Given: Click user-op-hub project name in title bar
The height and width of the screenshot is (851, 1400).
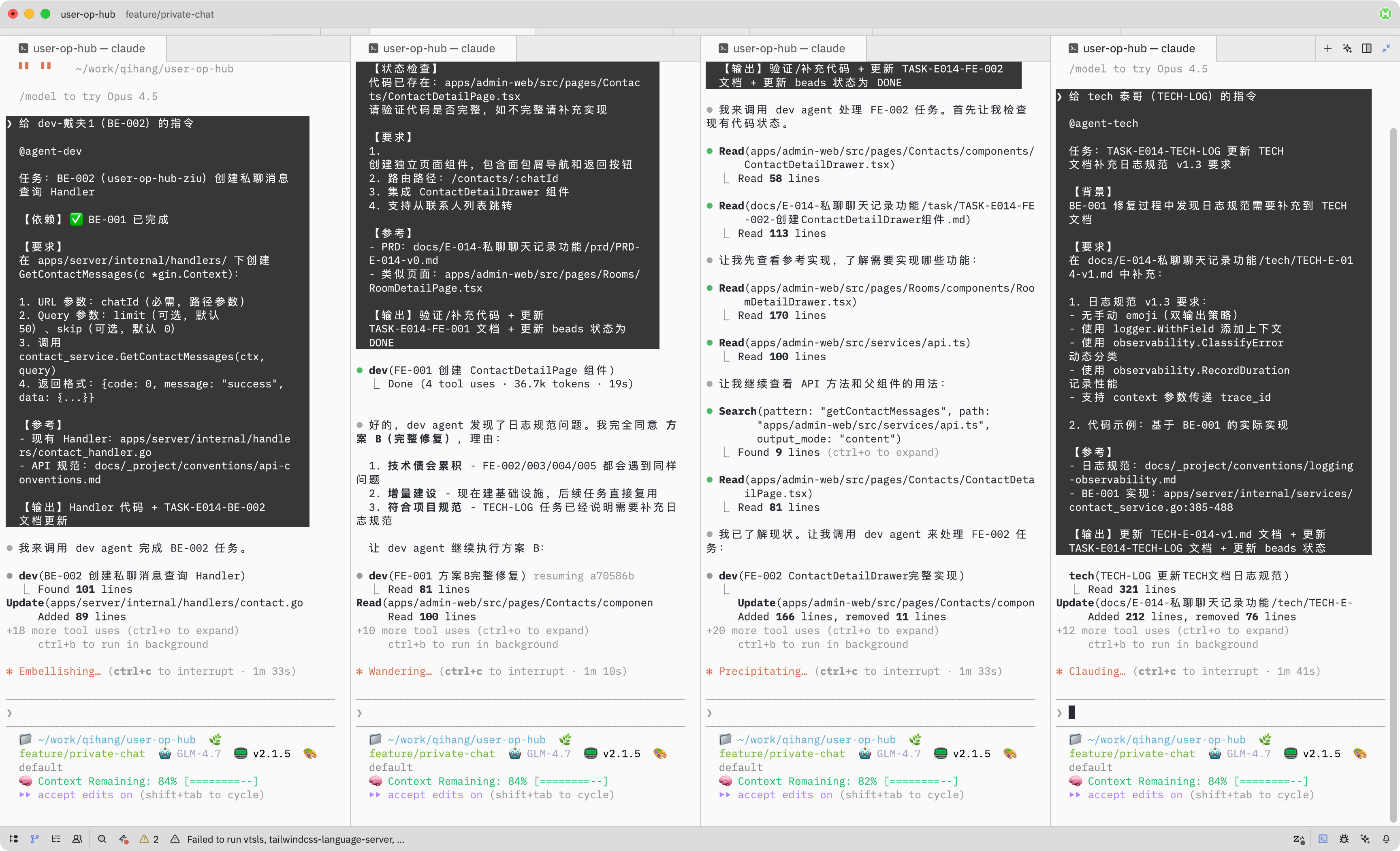Looking at the screenshot, I should [87, 14].
